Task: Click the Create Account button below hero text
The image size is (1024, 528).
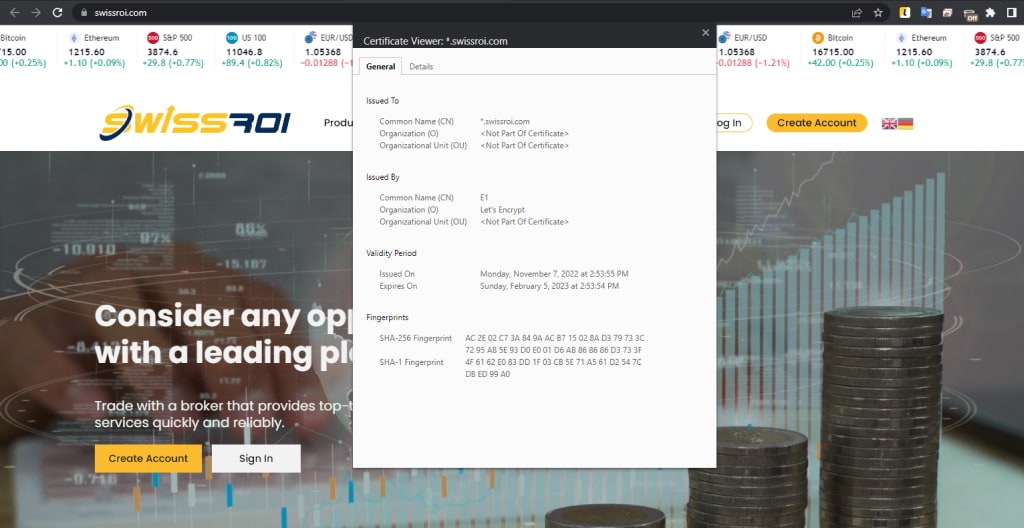Action: coord(148,459)
